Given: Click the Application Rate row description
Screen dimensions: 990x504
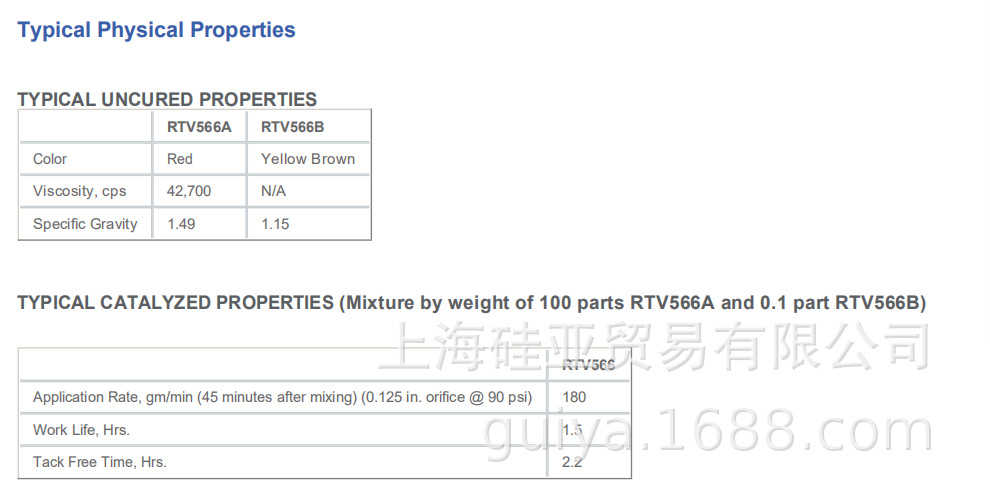Looking at the screenshot, I should tap(282, 397).
